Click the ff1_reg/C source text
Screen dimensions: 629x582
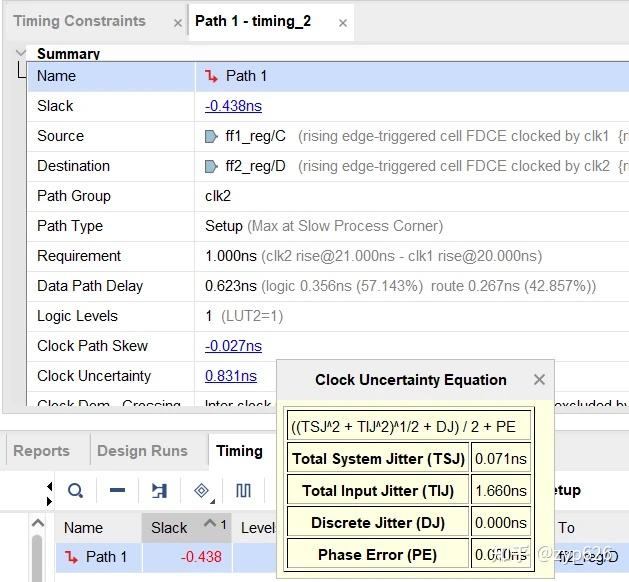coord(256,136)
